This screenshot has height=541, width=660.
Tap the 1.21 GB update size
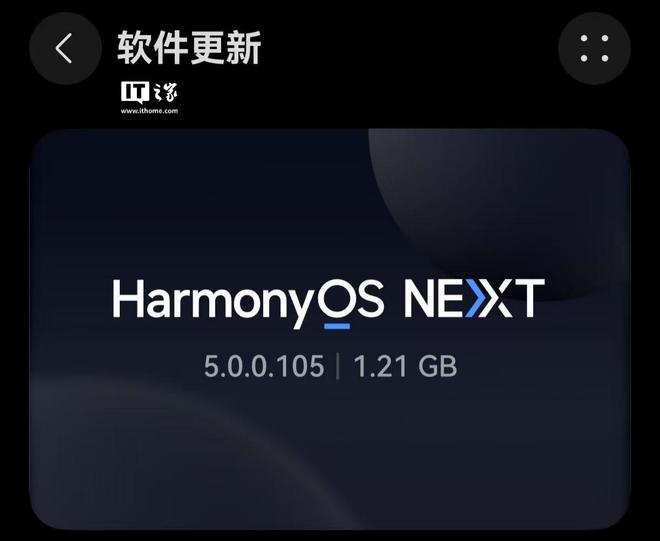(x=405, y=366)
